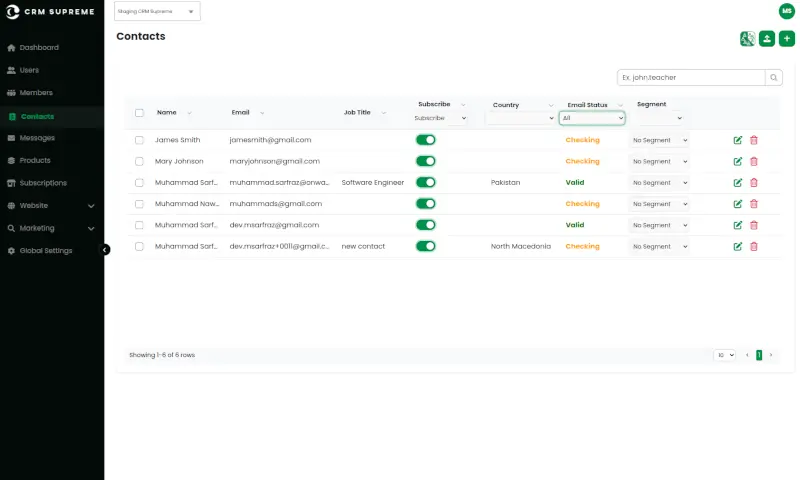Click the CRM Supreme logo
Screen dimensions: 800x480
[50, 11]
